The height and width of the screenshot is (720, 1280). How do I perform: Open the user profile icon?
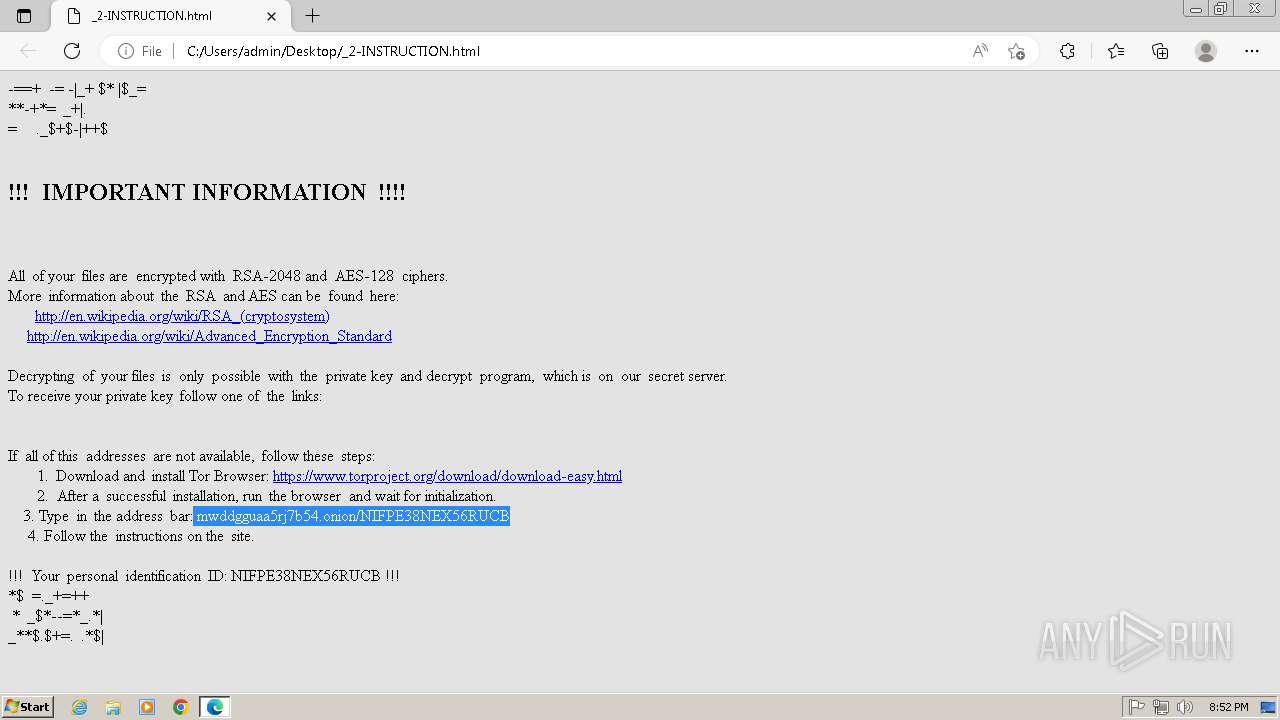[1206, 51]
